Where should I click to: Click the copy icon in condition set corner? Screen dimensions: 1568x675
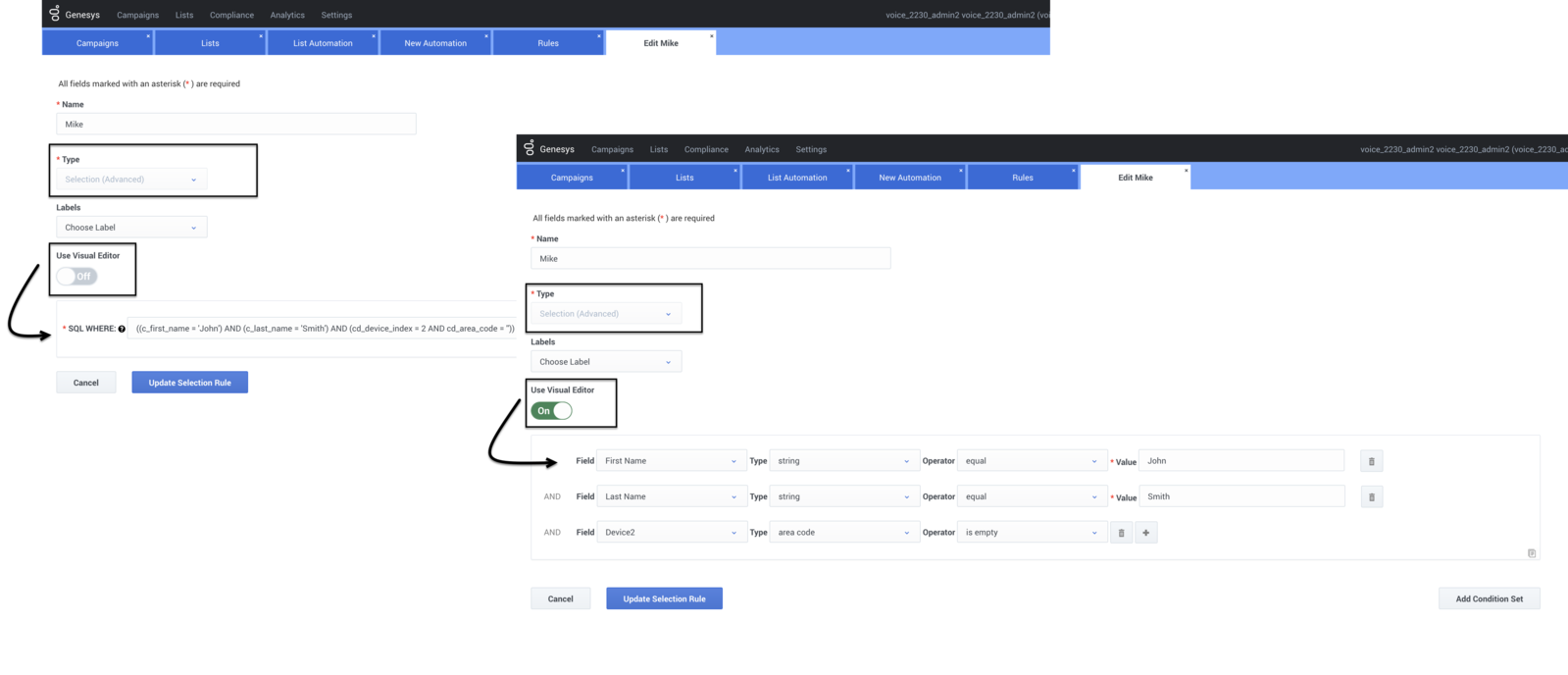(x=1532, y=553)
